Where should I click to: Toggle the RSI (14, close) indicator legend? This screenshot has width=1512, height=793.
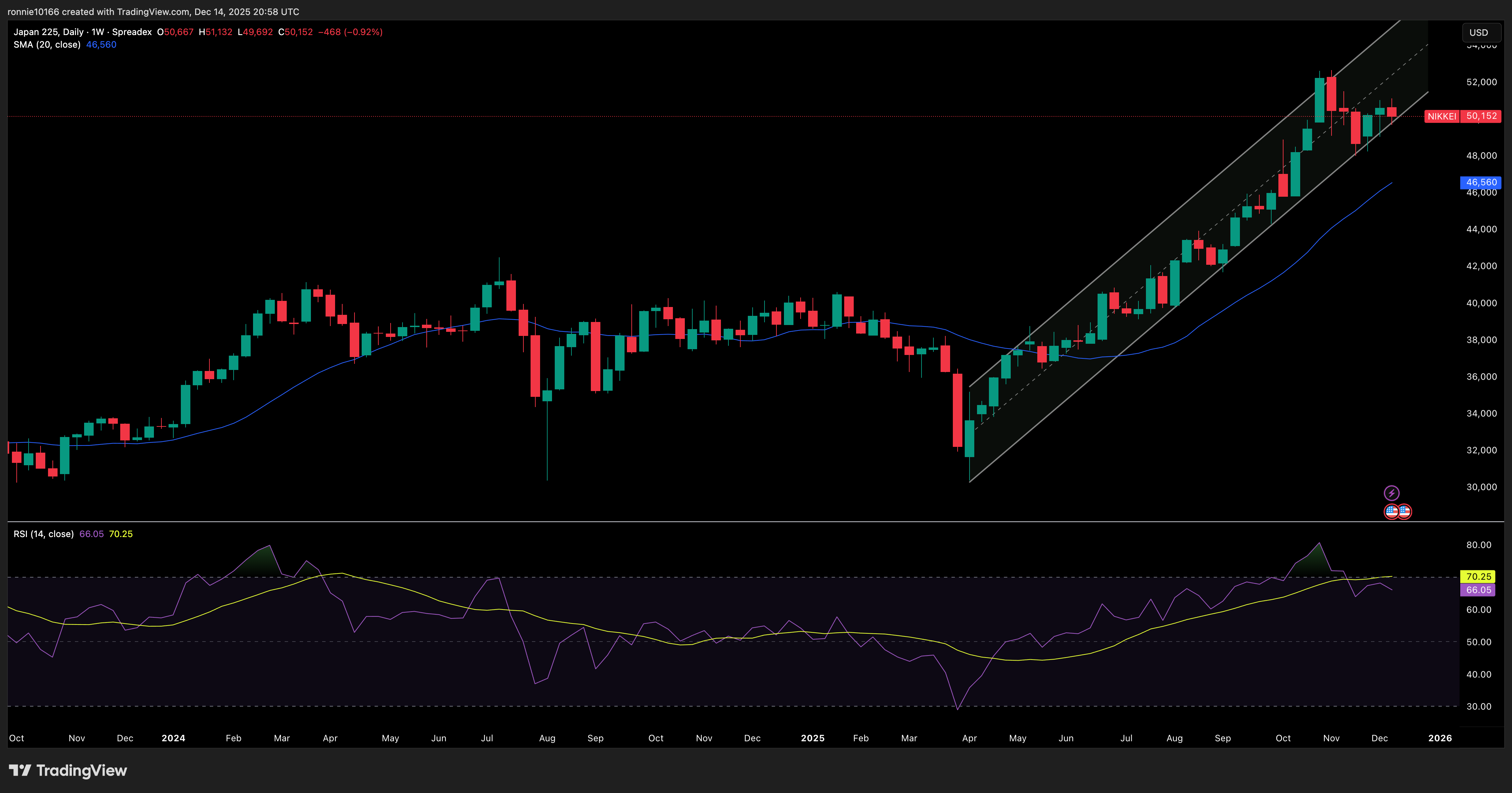pos(44,534)
